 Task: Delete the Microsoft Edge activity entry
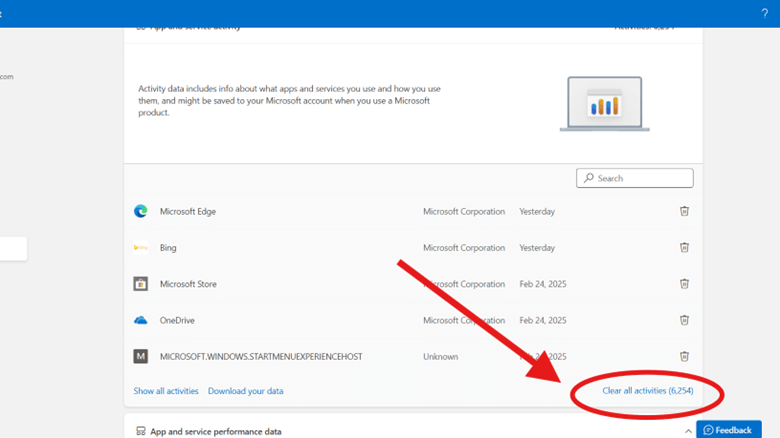[684, 211]
